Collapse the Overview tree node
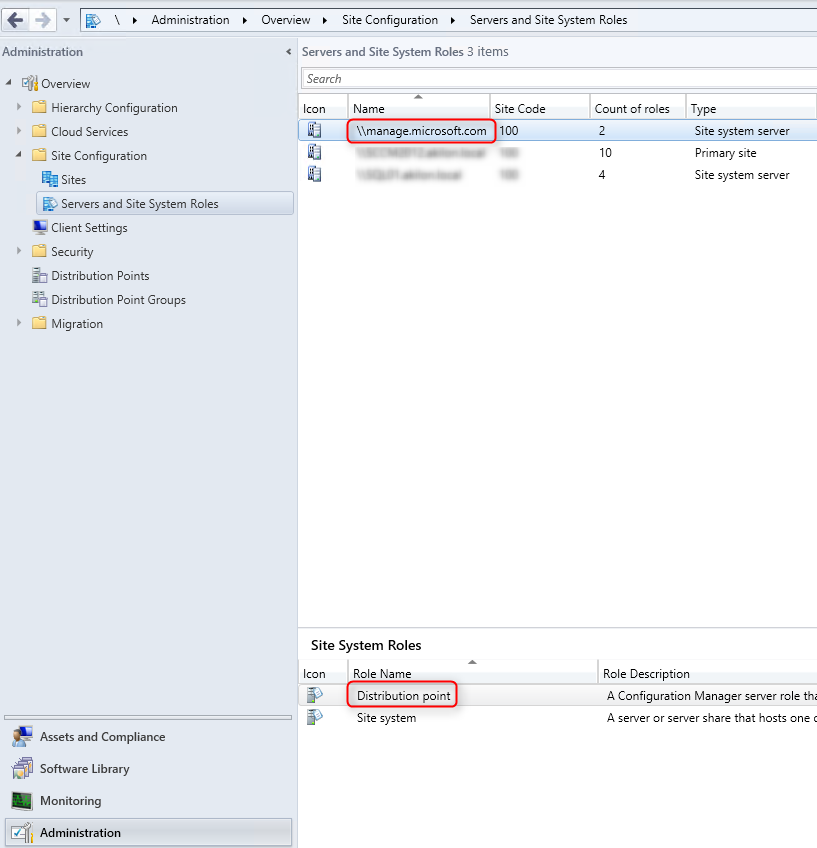Screen dimensions: 817x848 pyautogui.click(x=9, y=83)
